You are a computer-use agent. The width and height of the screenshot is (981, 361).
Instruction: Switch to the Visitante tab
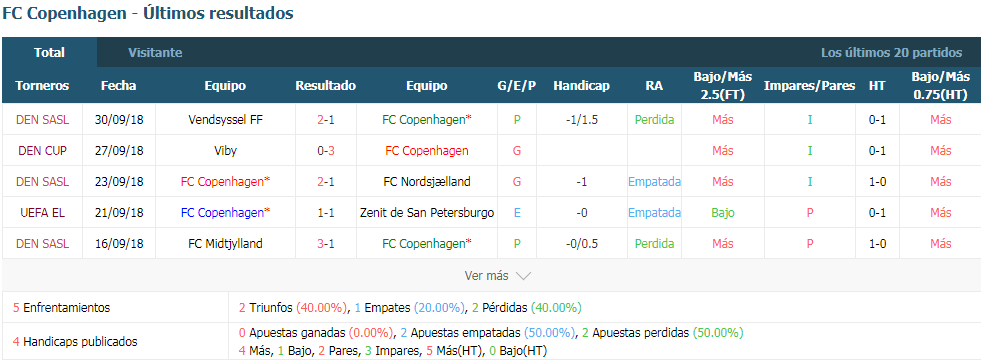click(155, 53)
